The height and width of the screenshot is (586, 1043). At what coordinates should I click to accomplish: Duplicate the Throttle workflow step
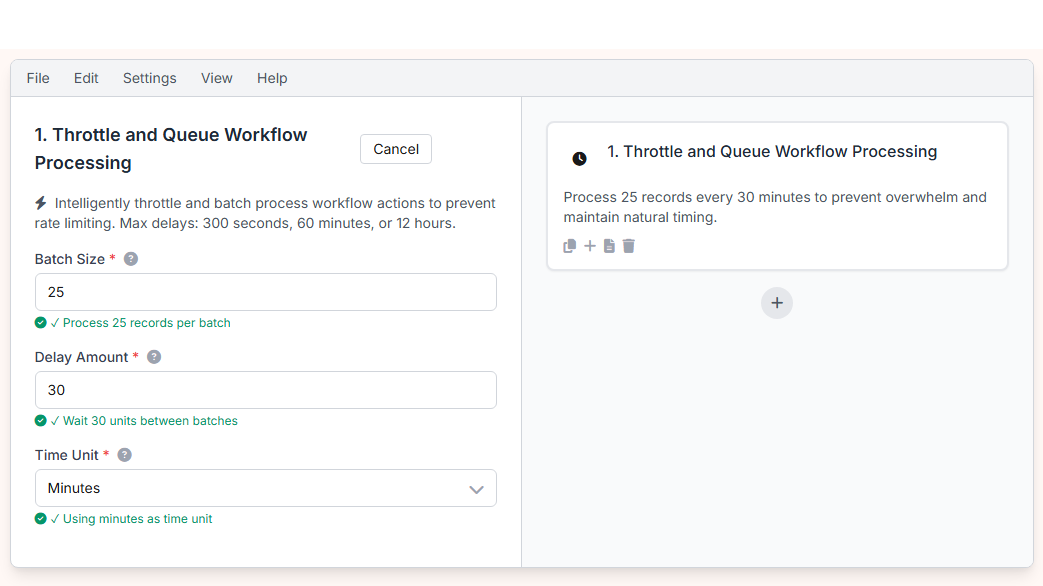(569, 245)
